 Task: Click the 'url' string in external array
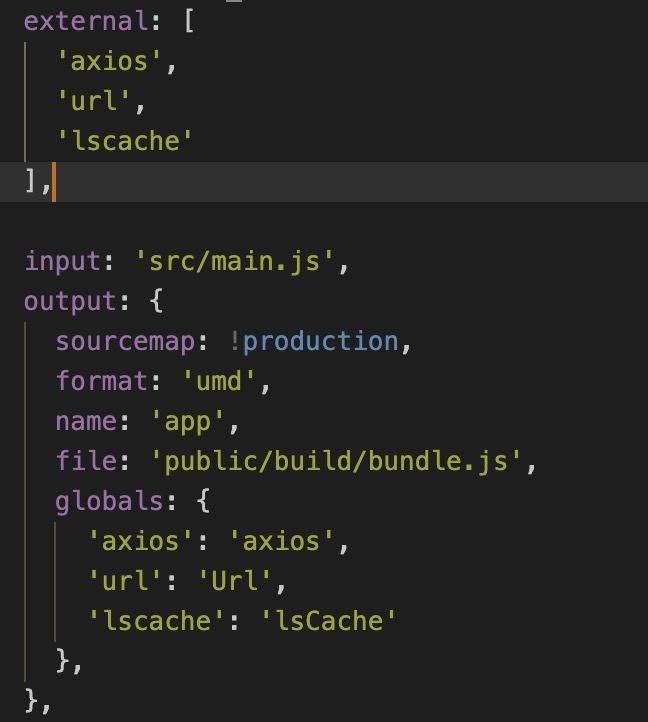click(x=93, y=101)
